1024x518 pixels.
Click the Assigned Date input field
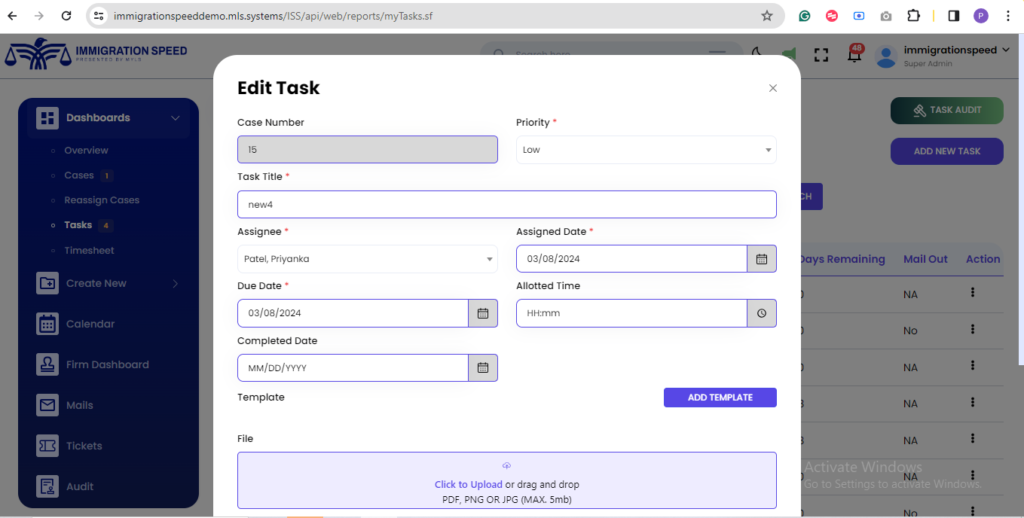(632, 259)
